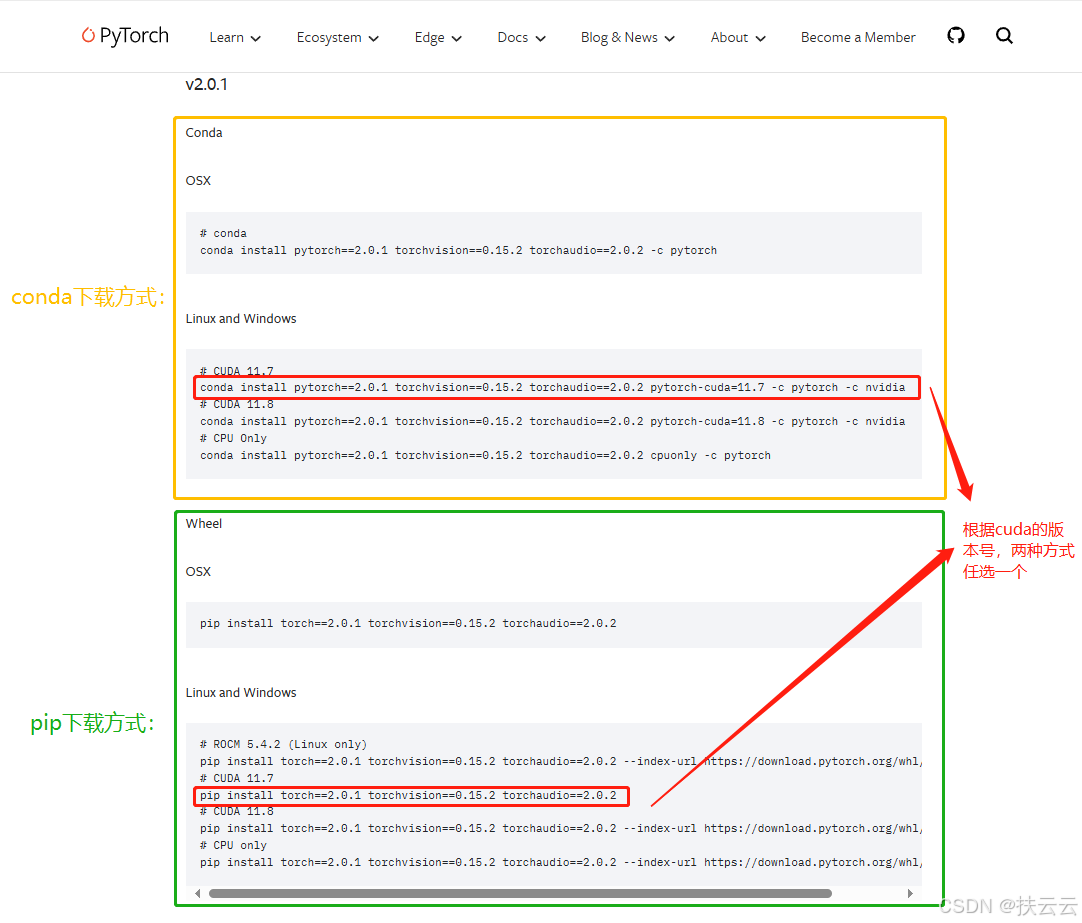Open the GitHub icon link
The image size is (1082, 923).
click(x=956, y=35)
